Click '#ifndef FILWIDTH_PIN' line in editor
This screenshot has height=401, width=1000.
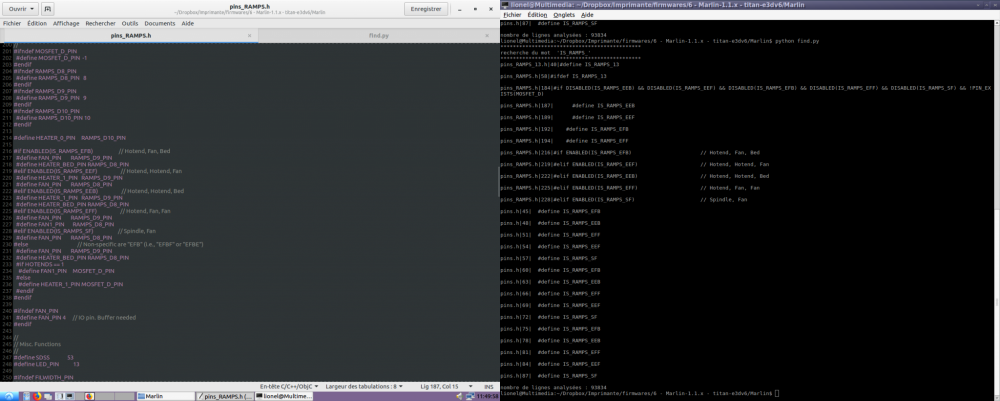click(x=43, y=377)
